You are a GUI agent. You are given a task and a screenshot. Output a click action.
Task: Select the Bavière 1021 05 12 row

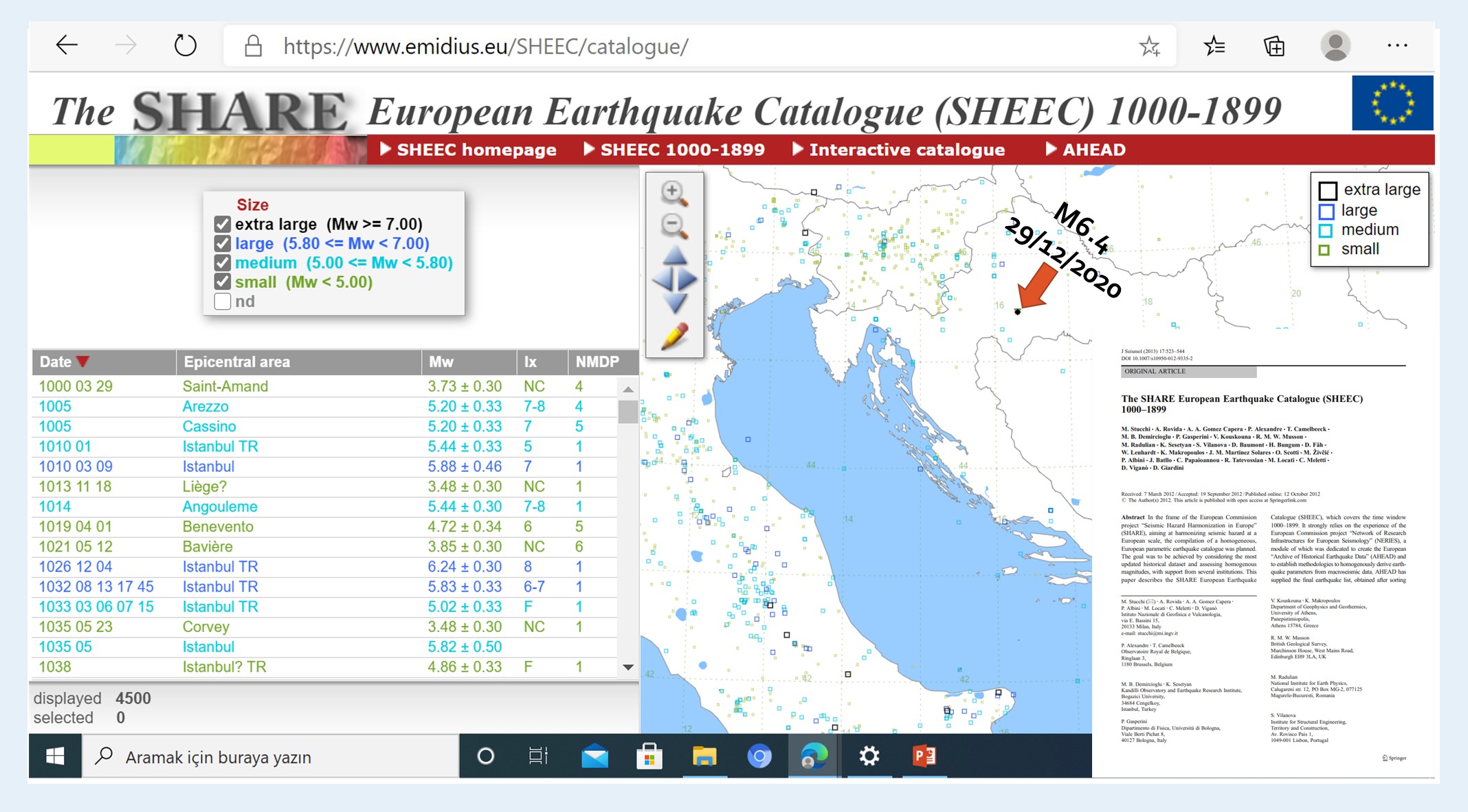tap(324, 547)
